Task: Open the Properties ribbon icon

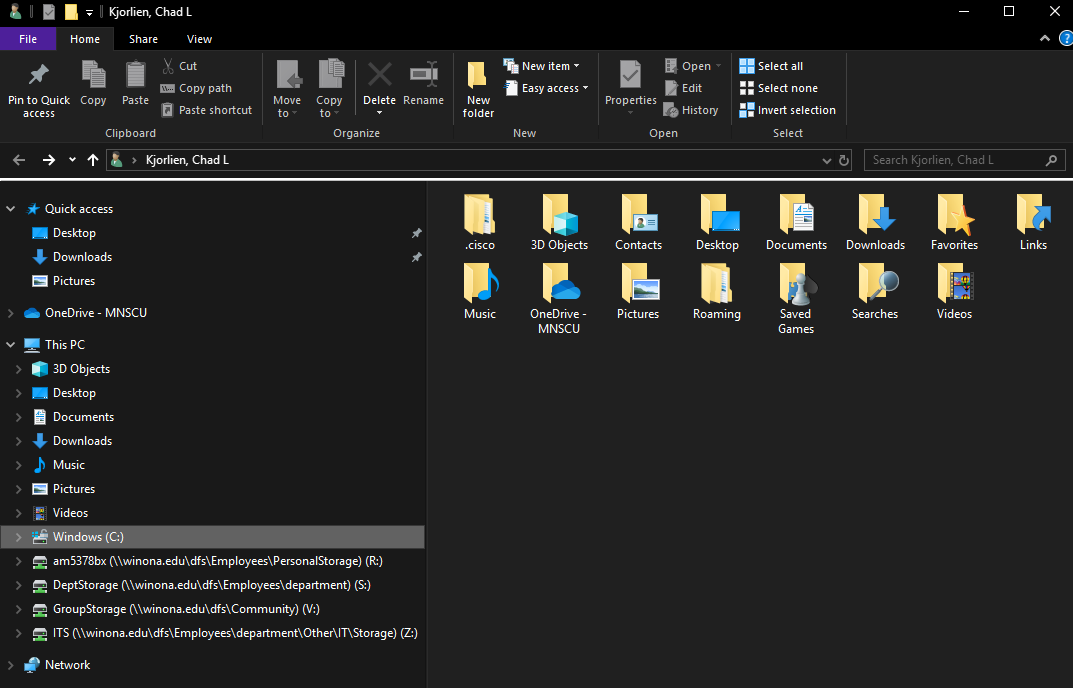Action: (630, 76)
